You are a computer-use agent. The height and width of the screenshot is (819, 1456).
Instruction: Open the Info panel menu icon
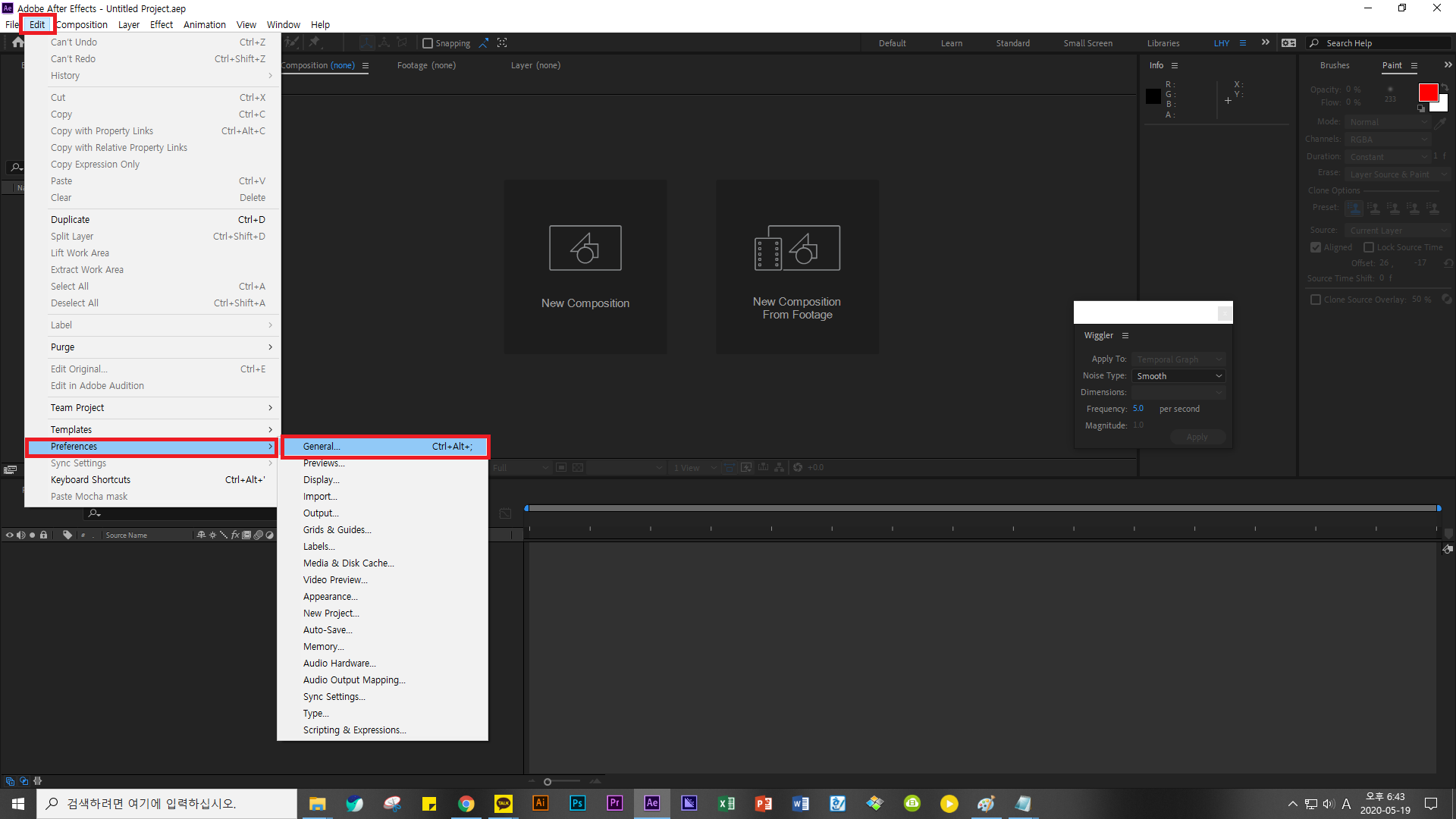pyautogui.click(x=1175, y=66)
